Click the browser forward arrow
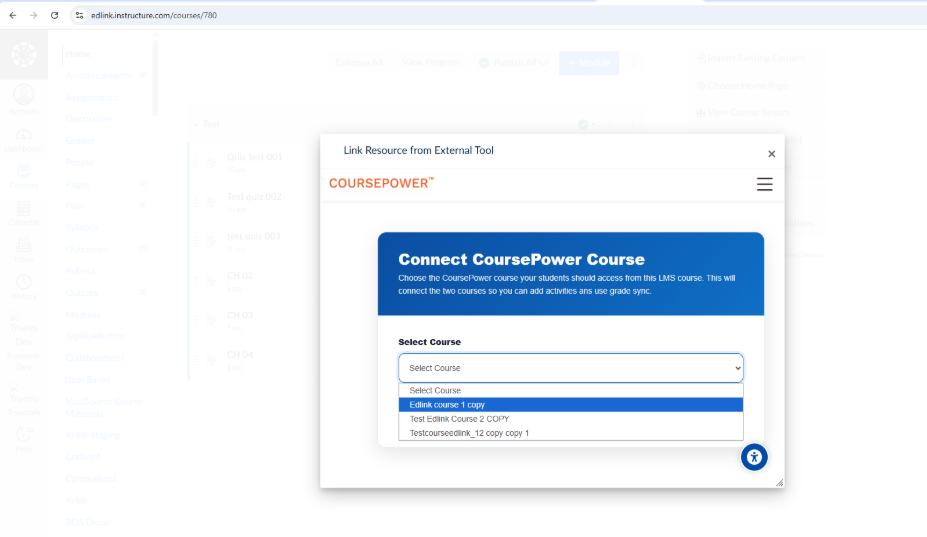927x537 pixels. [x=33, y=15]
